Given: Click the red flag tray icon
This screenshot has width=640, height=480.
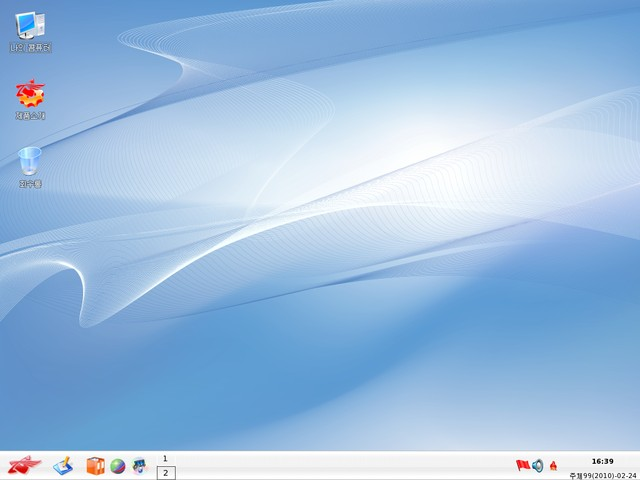Looking at the screenshot, I should (522, 465).
